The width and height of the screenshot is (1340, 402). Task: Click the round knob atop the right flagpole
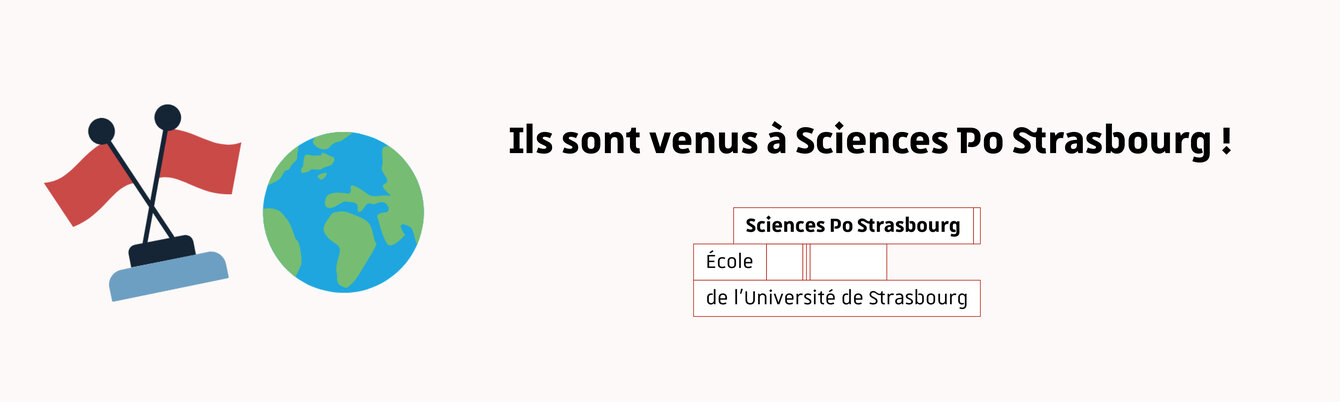(x=167, y=117)
